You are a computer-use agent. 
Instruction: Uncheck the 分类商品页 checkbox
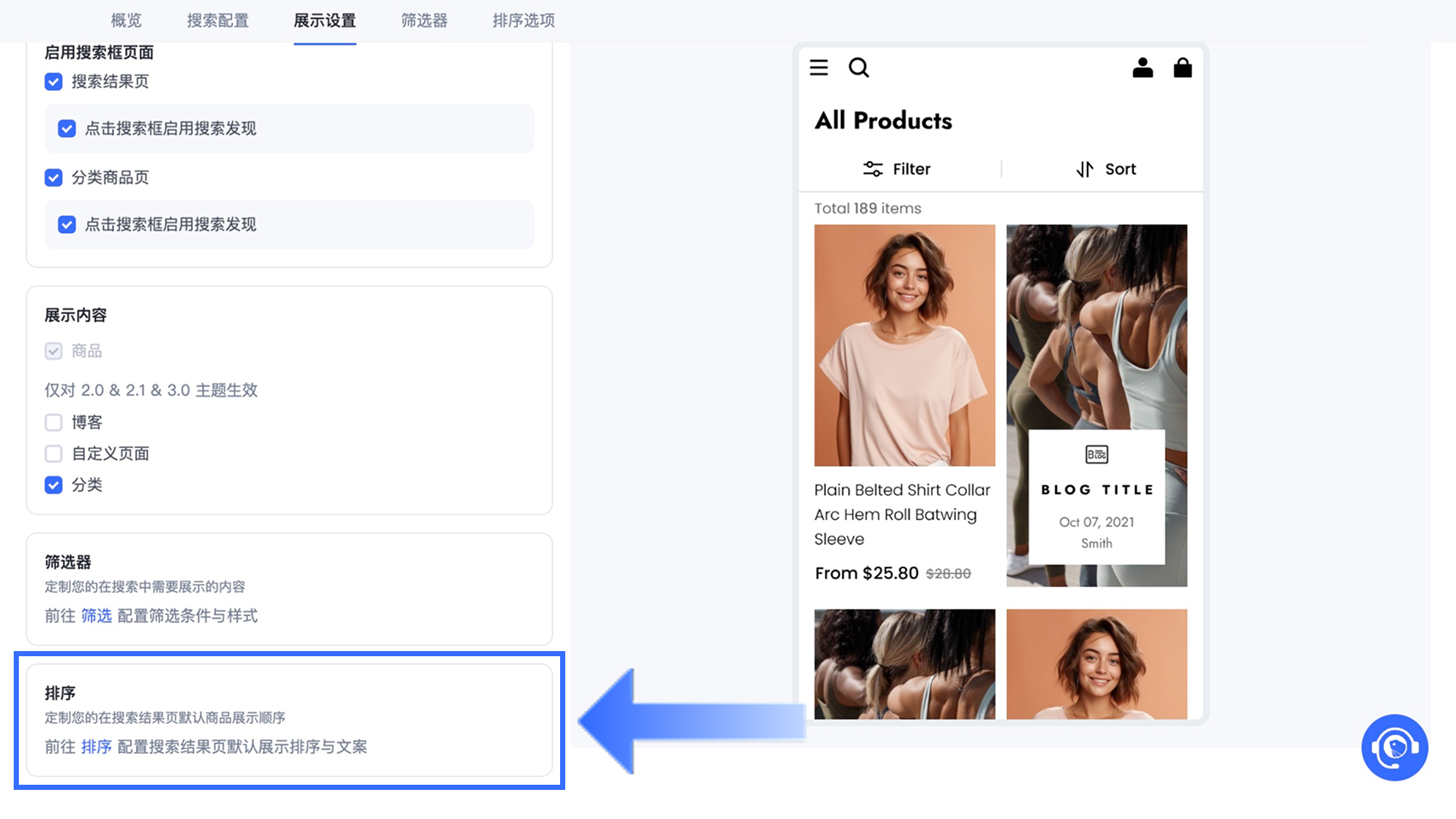pyautogui.click(x=54, y=177)
